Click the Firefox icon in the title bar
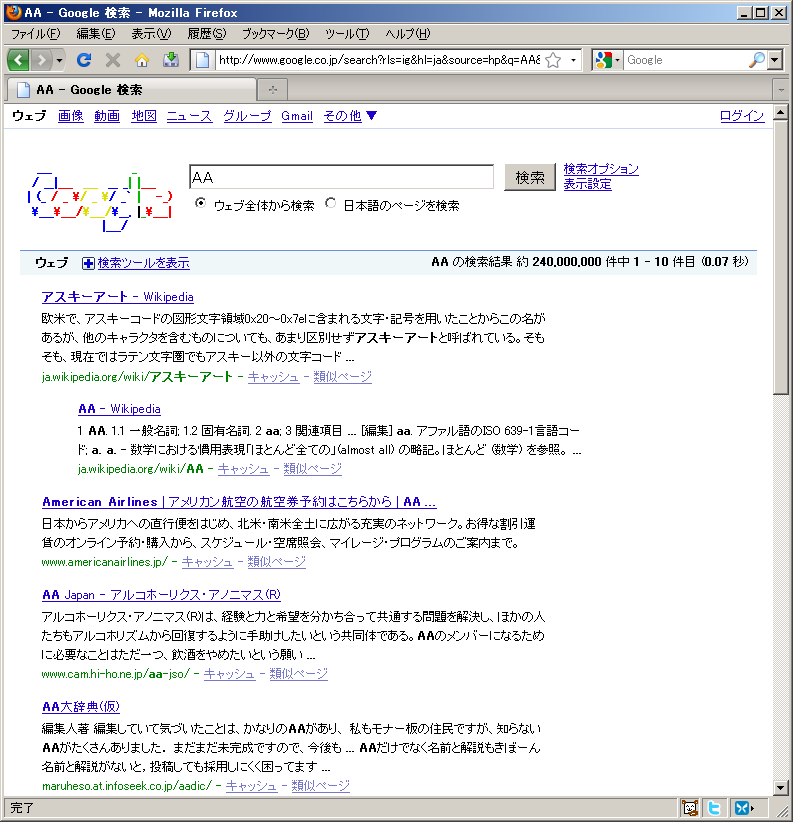793x822 pixels. tap(14, 12)
